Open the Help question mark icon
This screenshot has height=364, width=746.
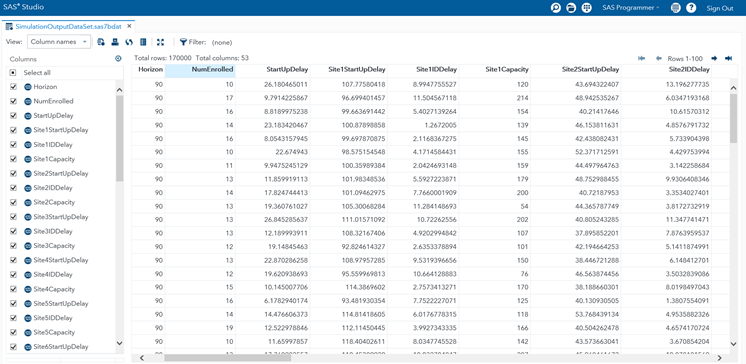click(x=691, y=8)
